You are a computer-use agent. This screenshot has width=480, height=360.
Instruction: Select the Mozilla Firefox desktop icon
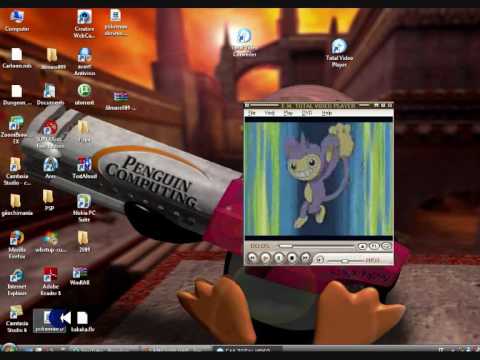[17, 245]
